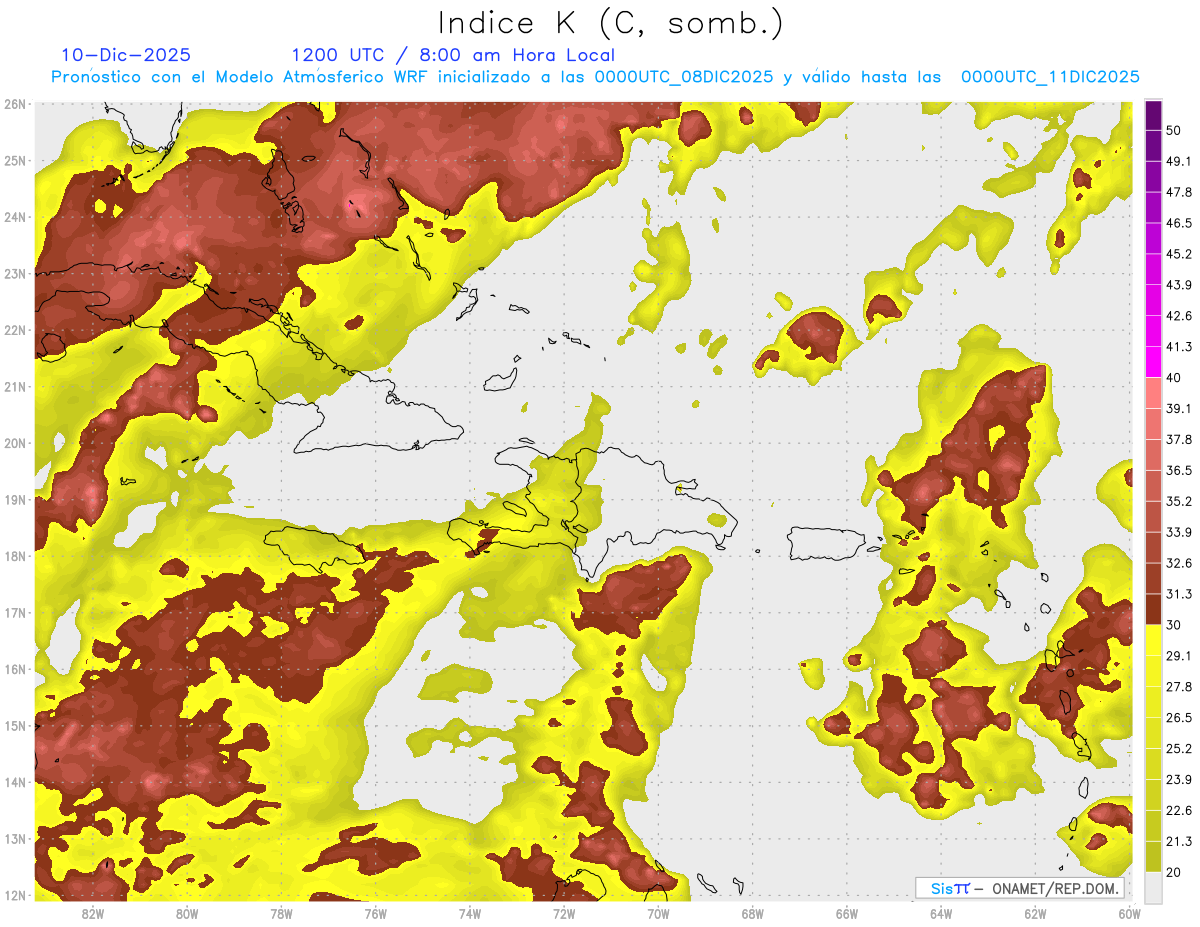Click the colorbar value "33.9"
The width and height of the screenshot is (1200, 927).
pyautogui.click(x=1179, y=532)
